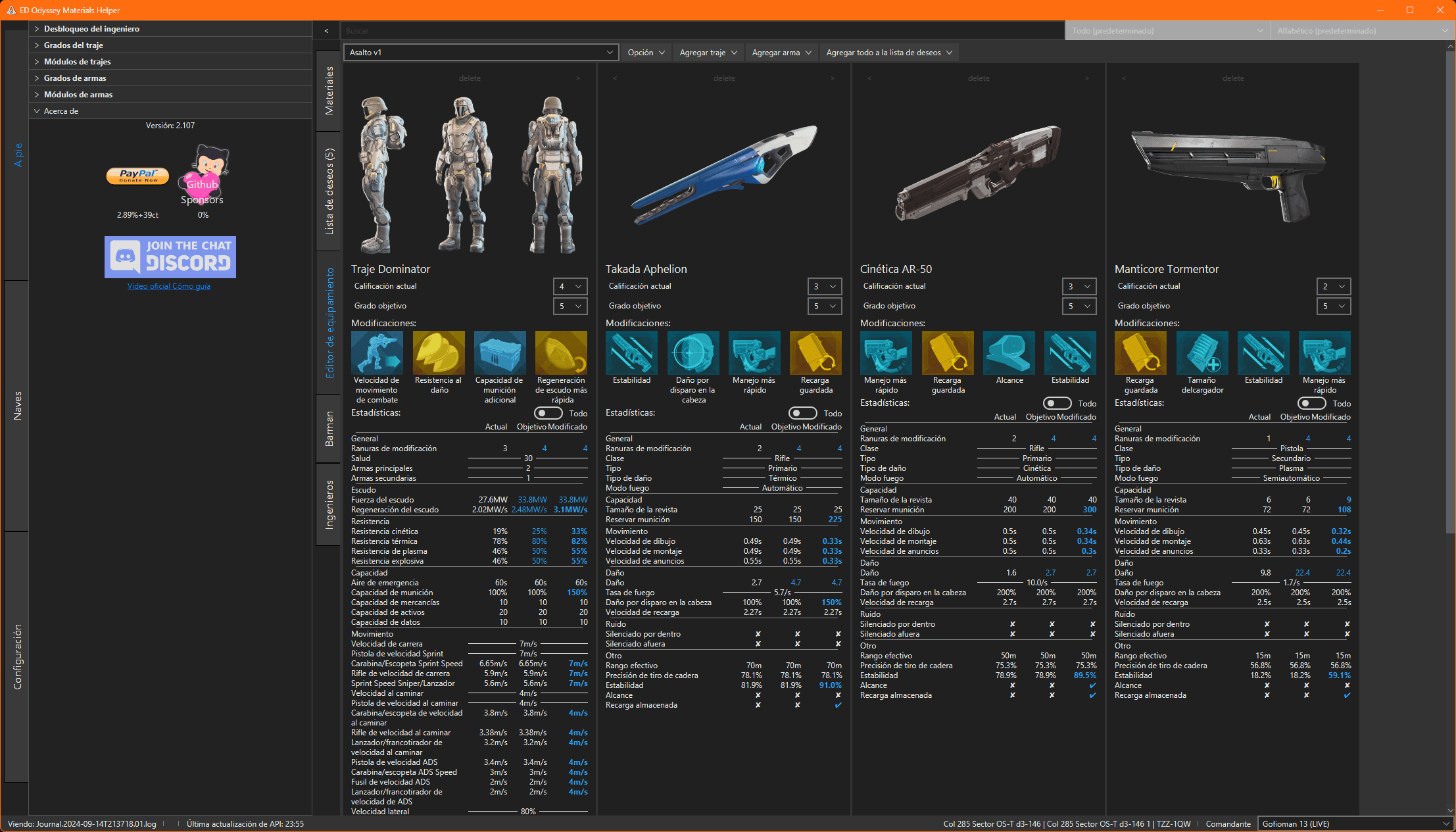Expand the Módulos de armas section
This screenshot has width=1456, height=832.
(x=78, y=94)
